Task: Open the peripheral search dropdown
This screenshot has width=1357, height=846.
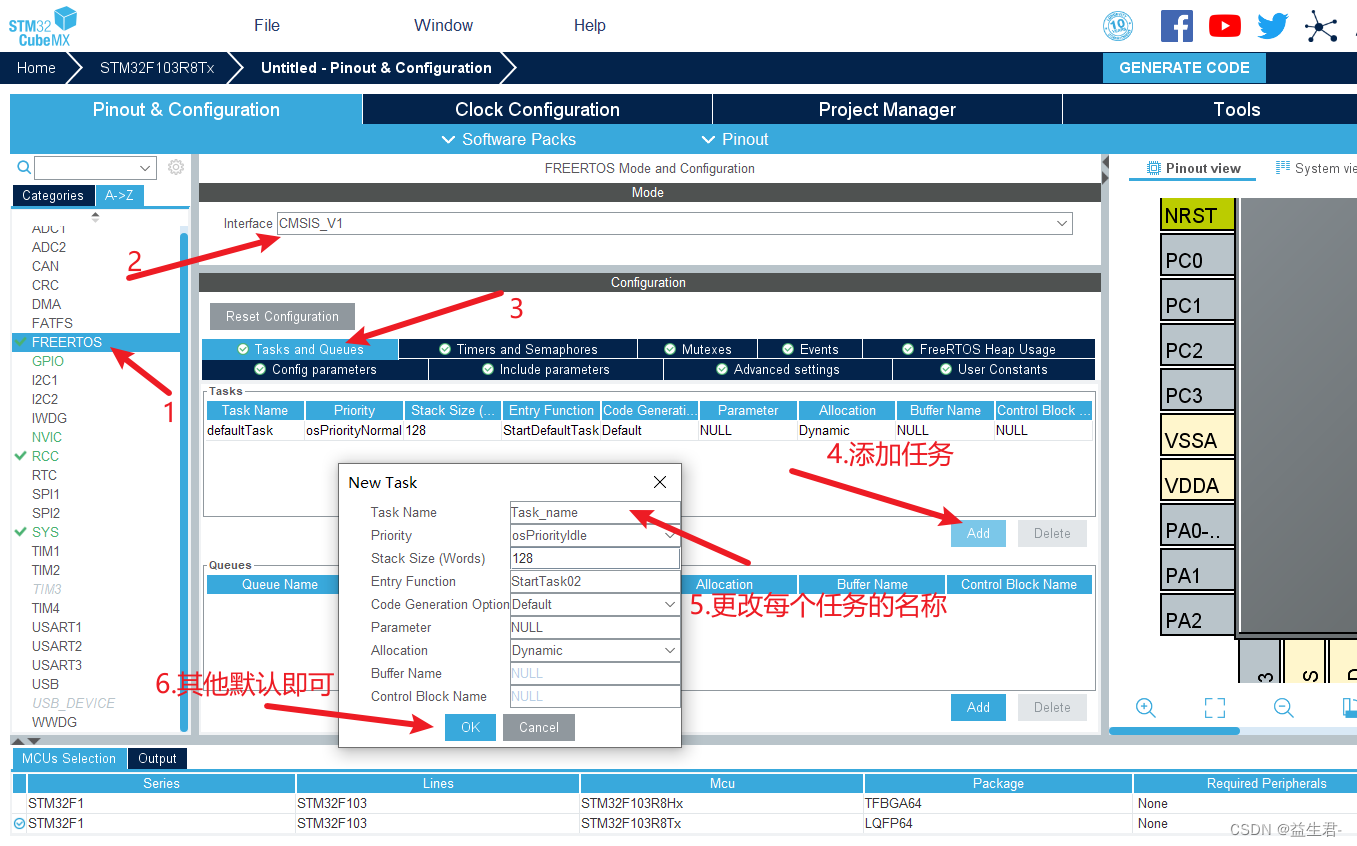Action: click(145, 168)
